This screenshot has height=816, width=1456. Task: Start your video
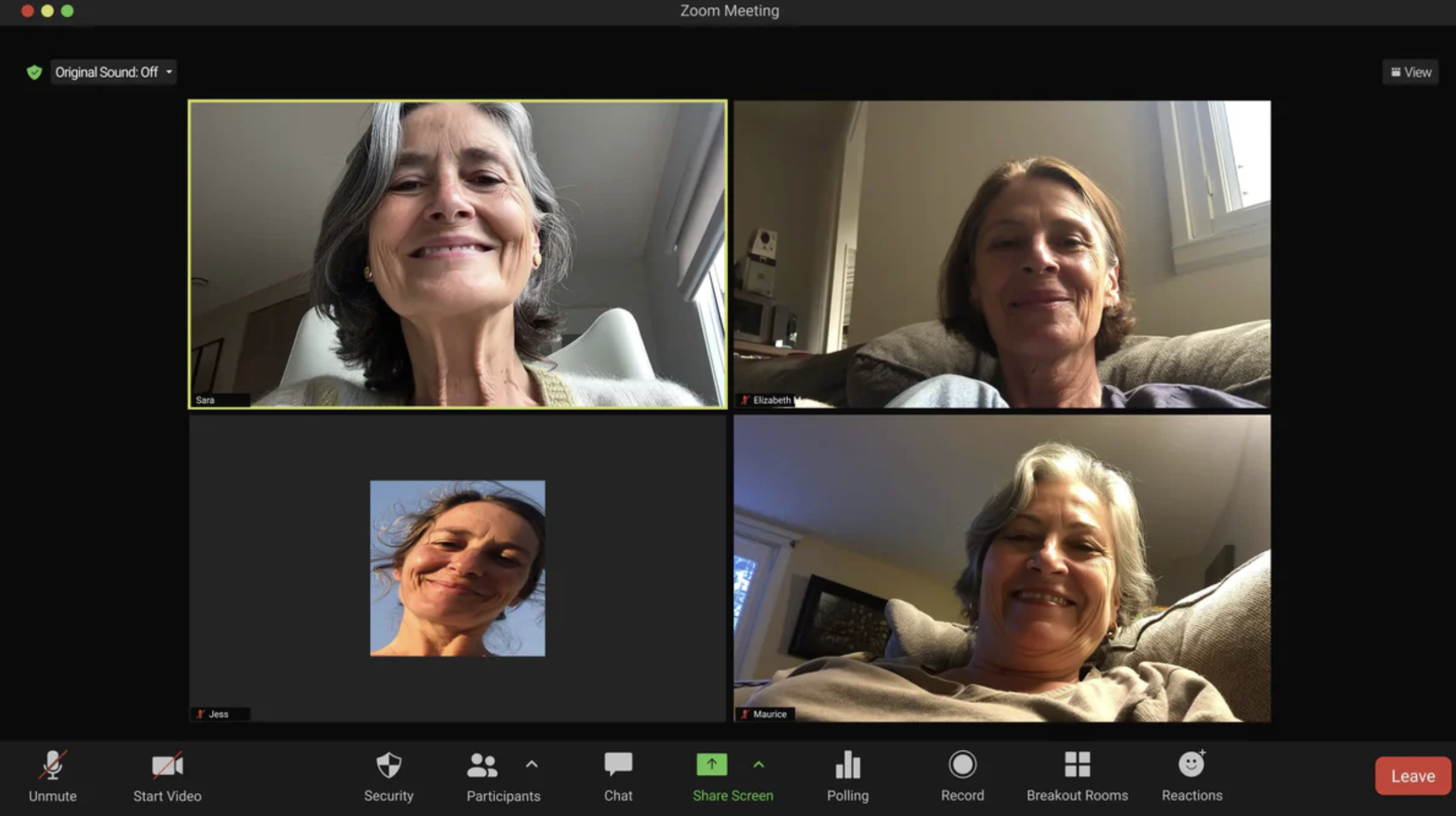167,775
